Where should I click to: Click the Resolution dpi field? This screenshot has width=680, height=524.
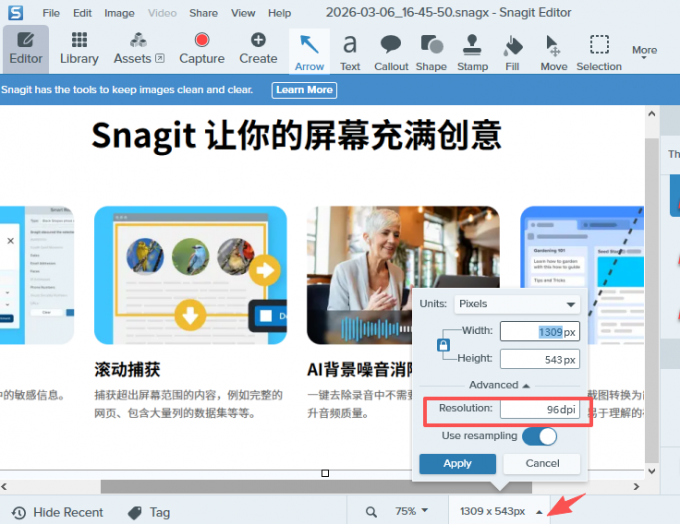(539, 409)
